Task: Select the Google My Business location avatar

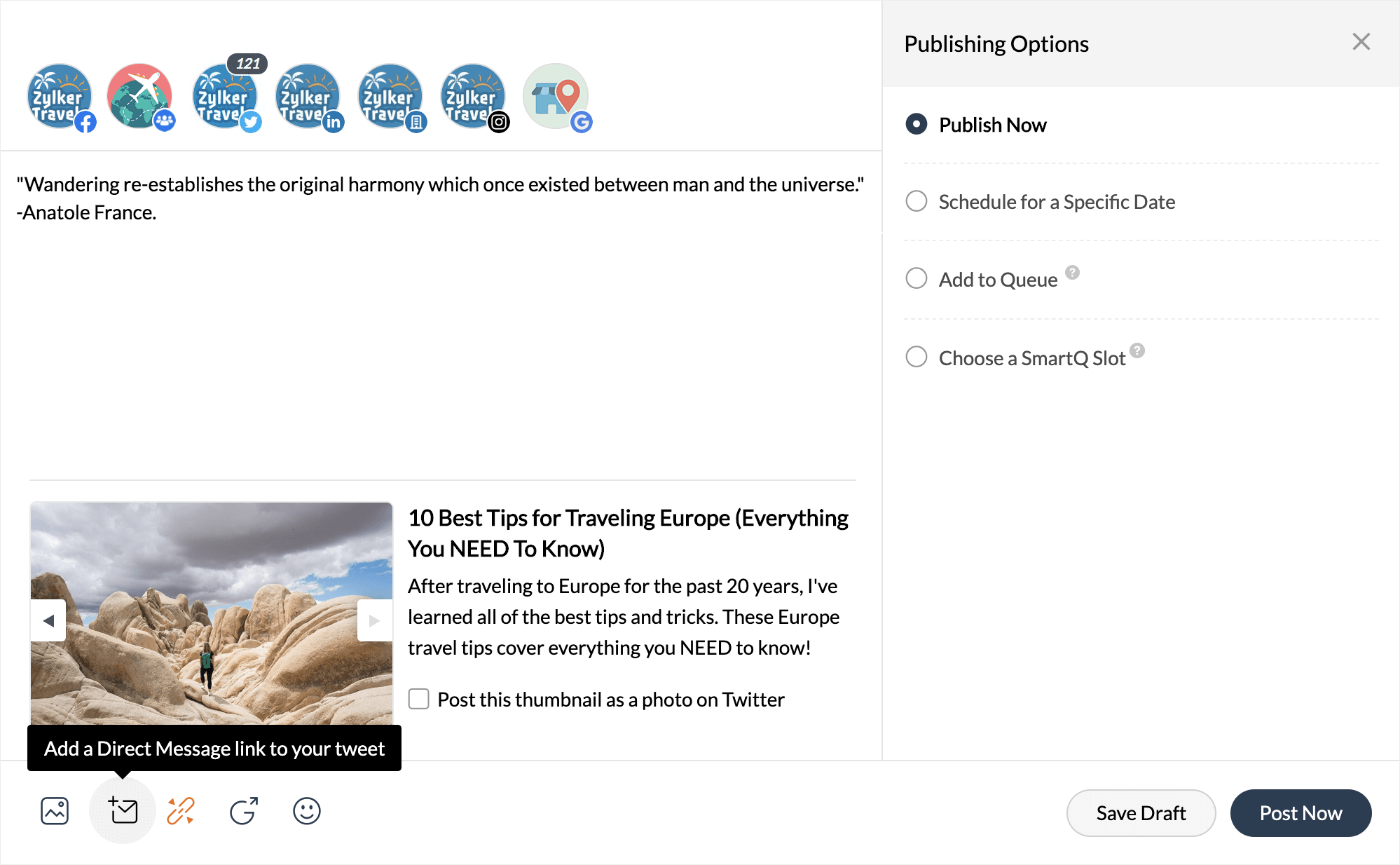Action: coord(556,96)
